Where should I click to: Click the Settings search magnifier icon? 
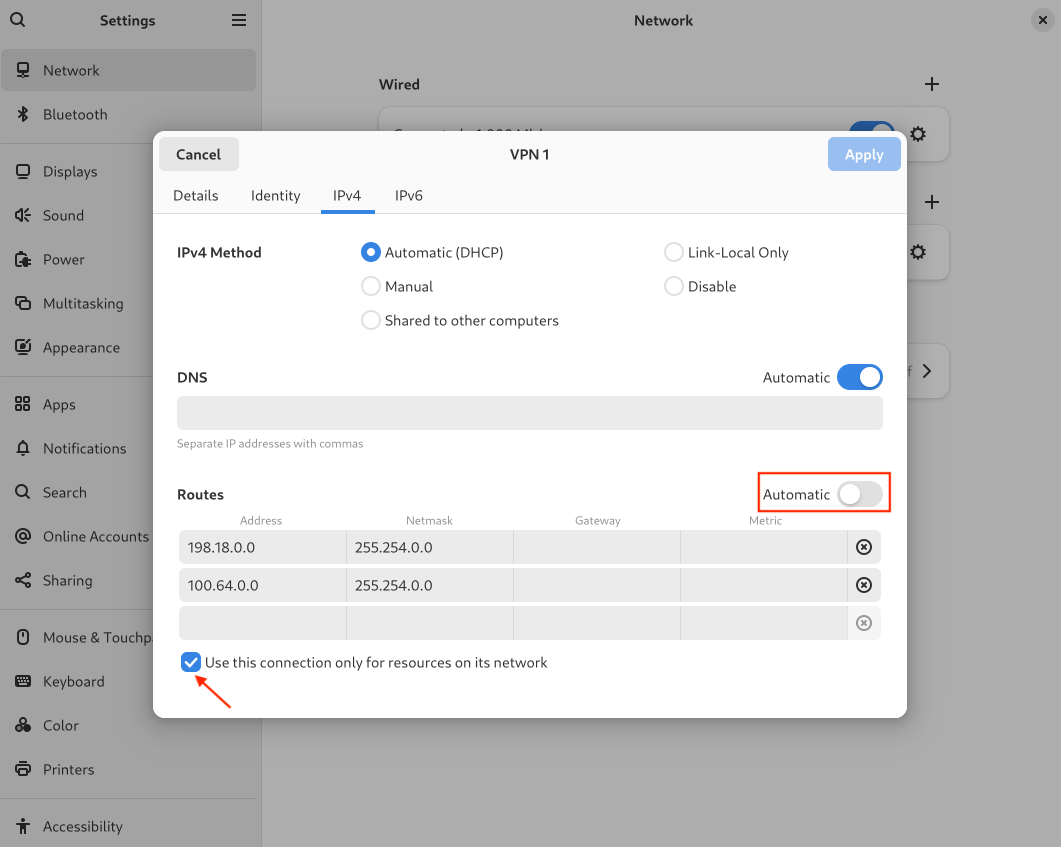[18, 20]
